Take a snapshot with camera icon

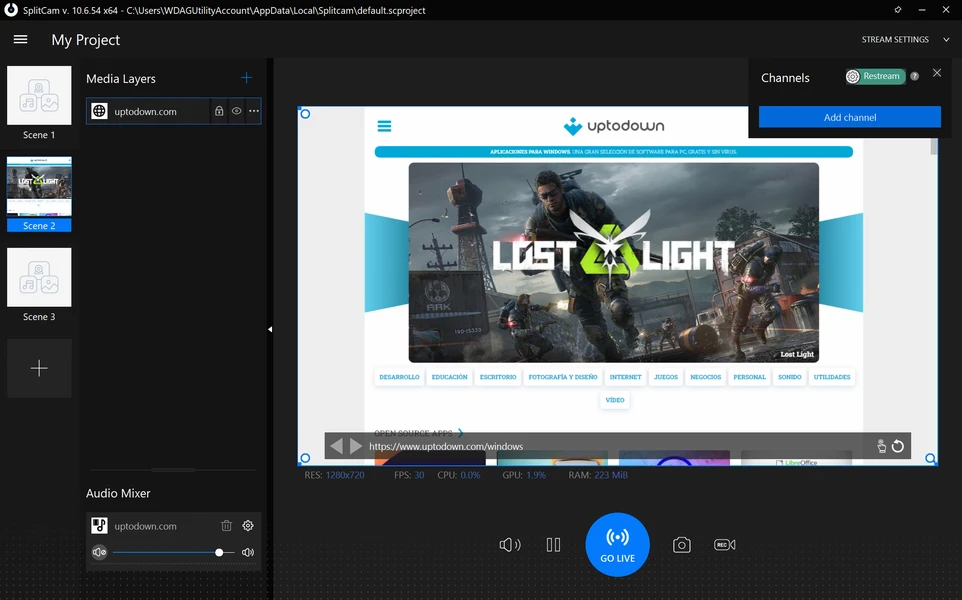tap(681, 545)
